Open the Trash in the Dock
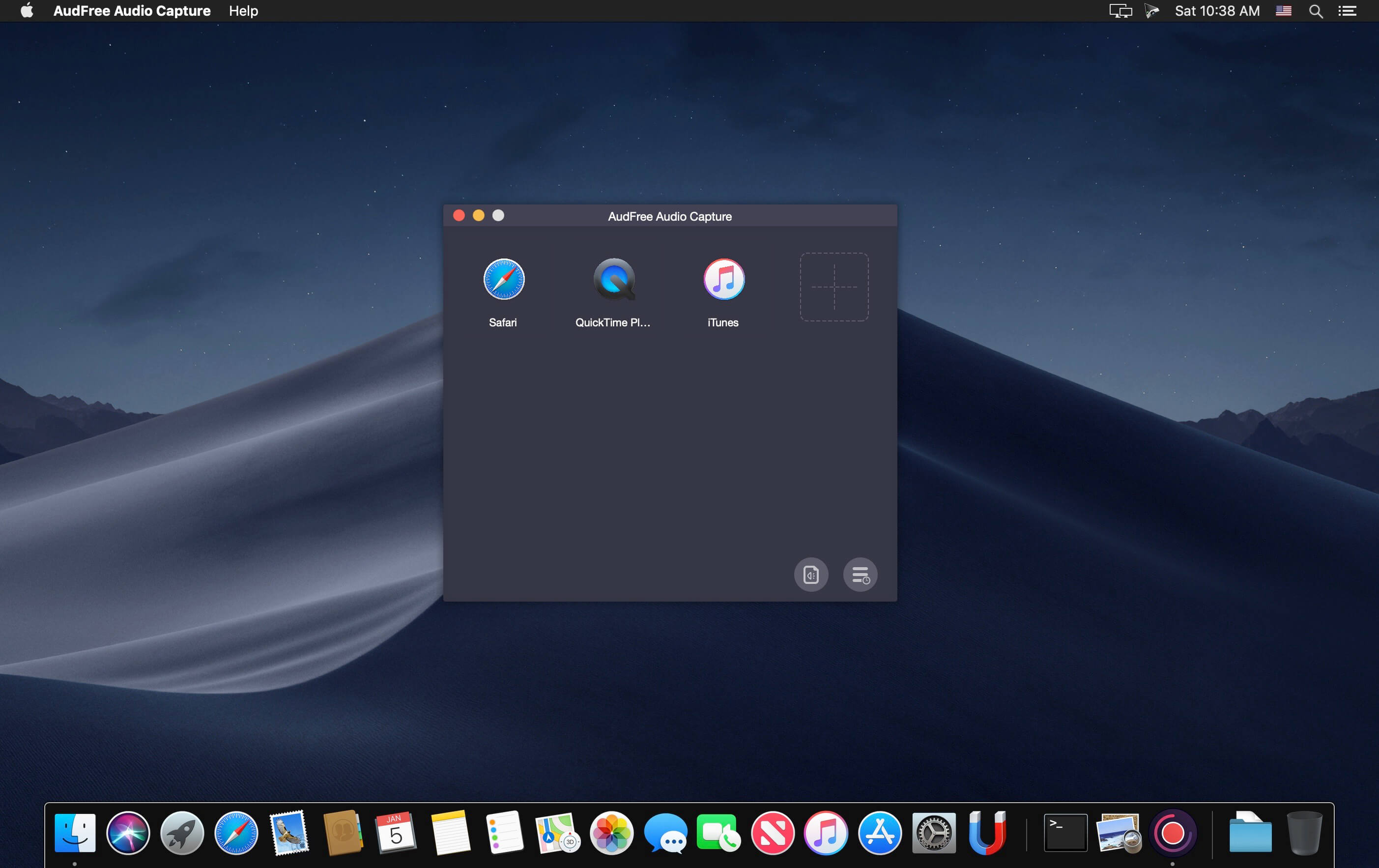Viewport: 1379px width, 868px height. (x=1304, y=833)
